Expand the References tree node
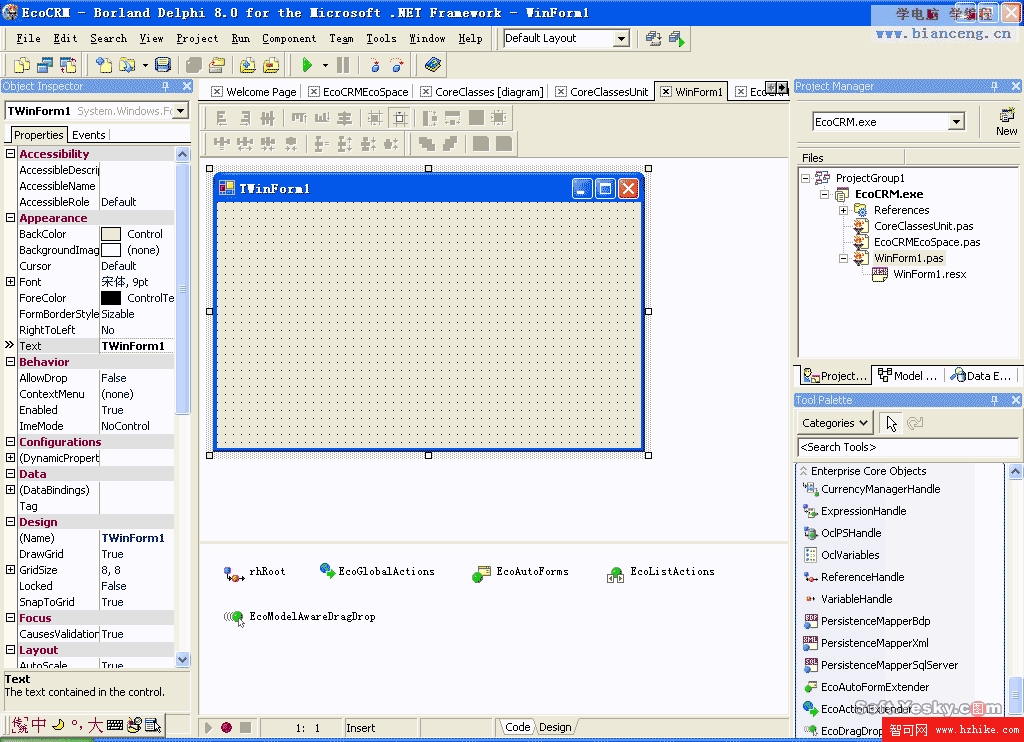The width and height of the screenshot is (1024, 742). tap(843, 210)
